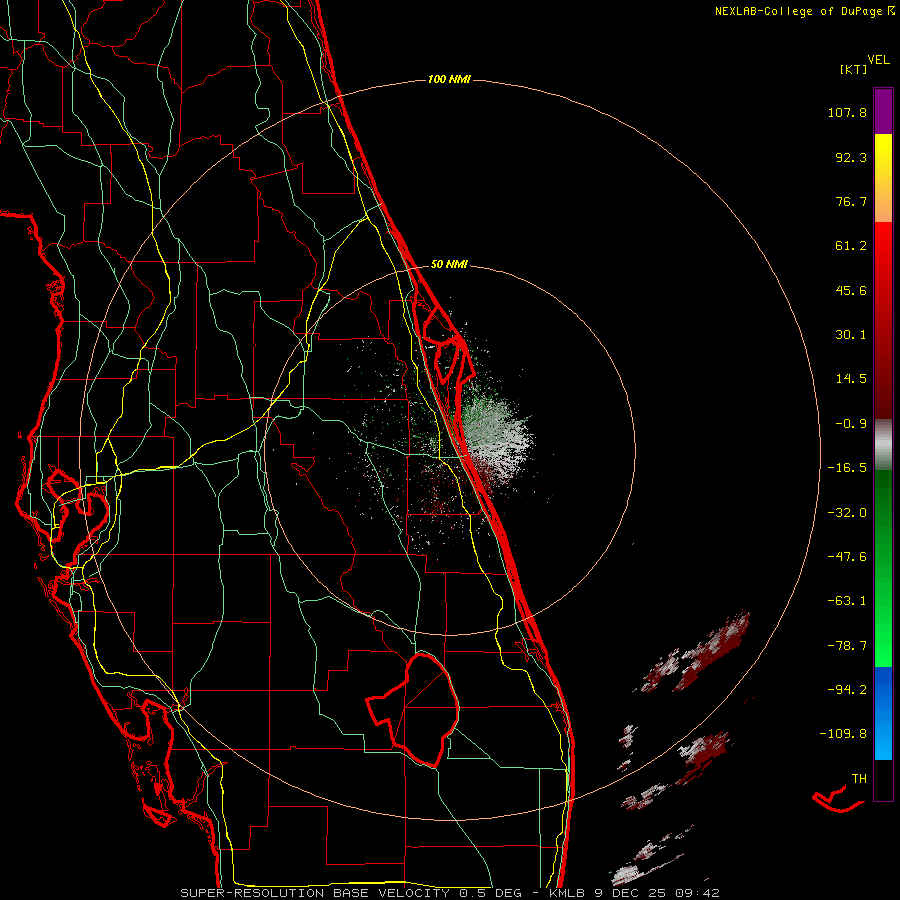
Task: Click the KMLB station identifier in the caption
Action: pyautogui.click(x=569, y=893)
